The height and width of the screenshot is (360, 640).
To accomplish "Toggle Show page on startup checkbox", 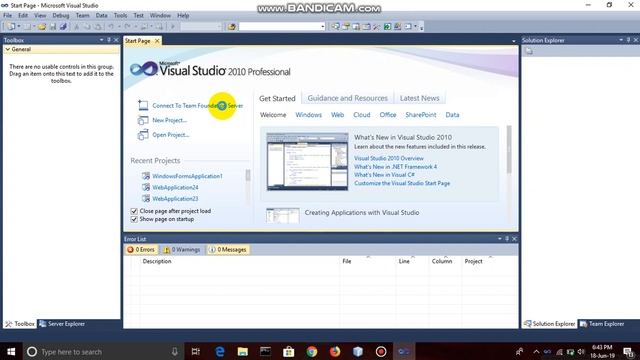I will point(134,219).
